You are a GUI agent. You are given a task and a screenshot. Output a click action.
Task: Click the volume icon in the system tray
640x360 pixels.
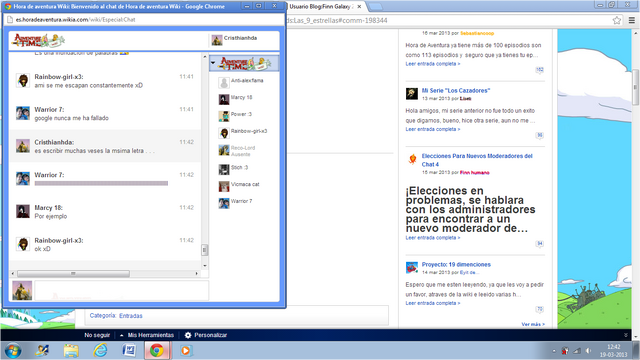(x=588, y=351)
